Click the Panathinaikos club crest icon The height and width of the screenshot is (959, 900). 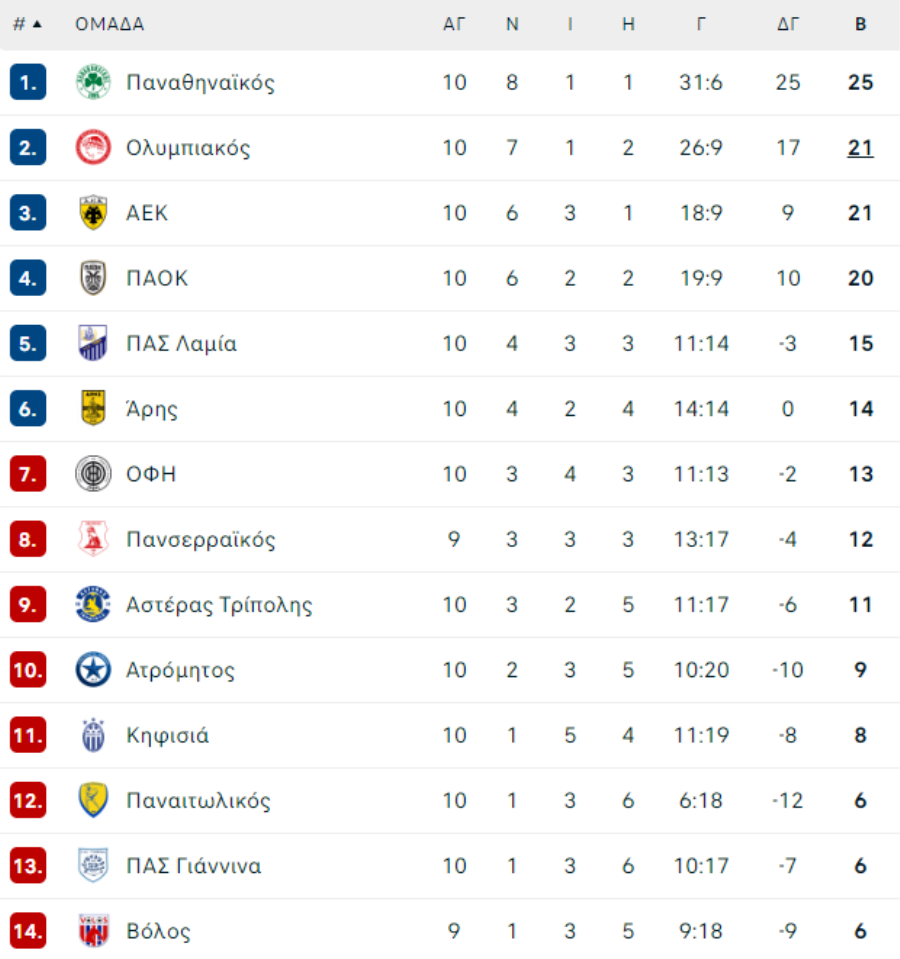point(93,82)
